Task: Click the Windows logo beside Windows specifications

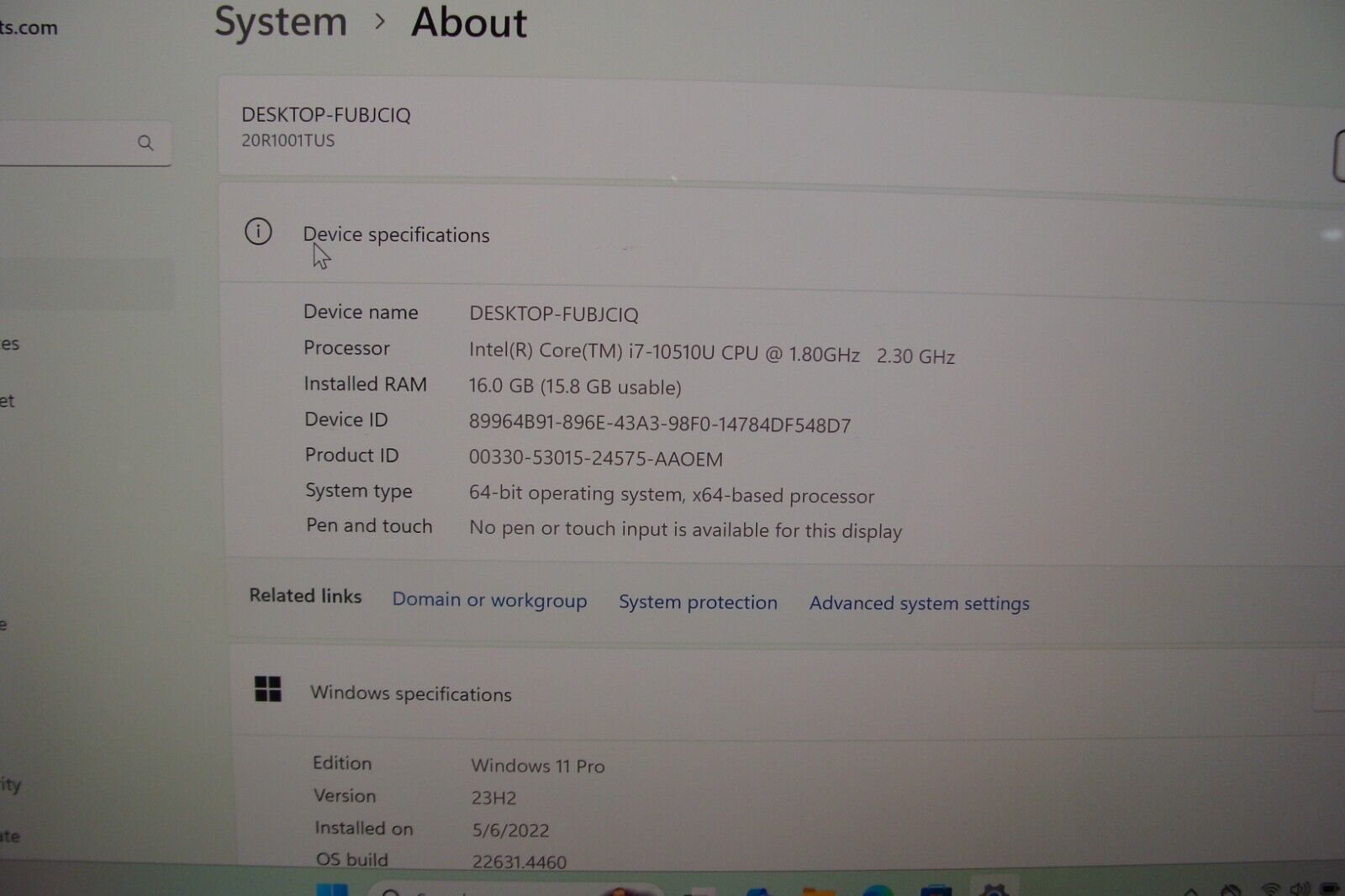Action: (x=268, y=689)
